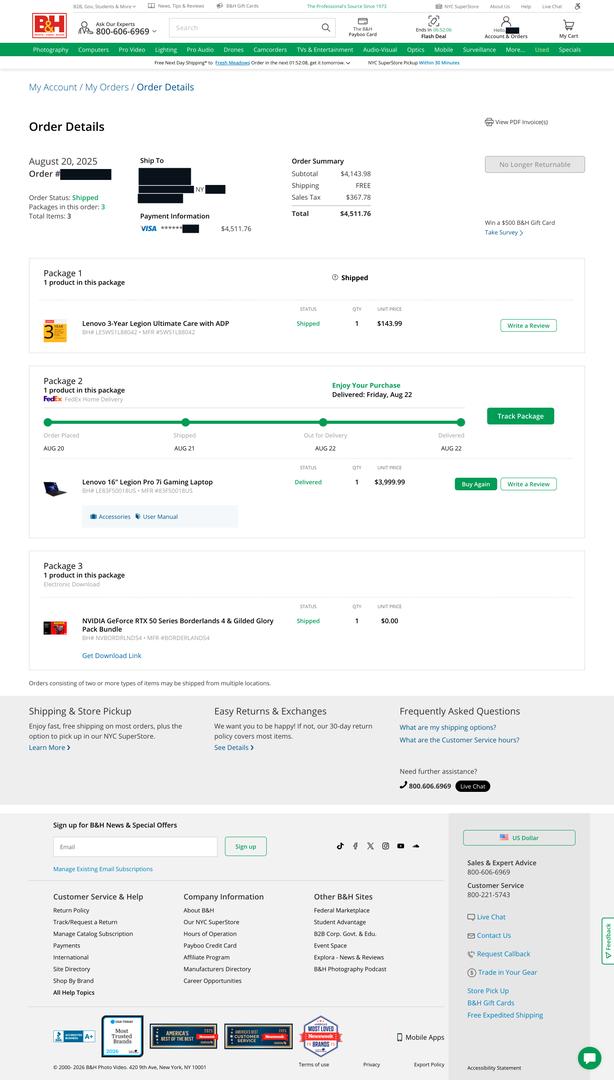This screenshot has height=1080, width=614.
Task: Open Trade in Your Gear link
Action: pyautogui.click(x=502, y=973)
